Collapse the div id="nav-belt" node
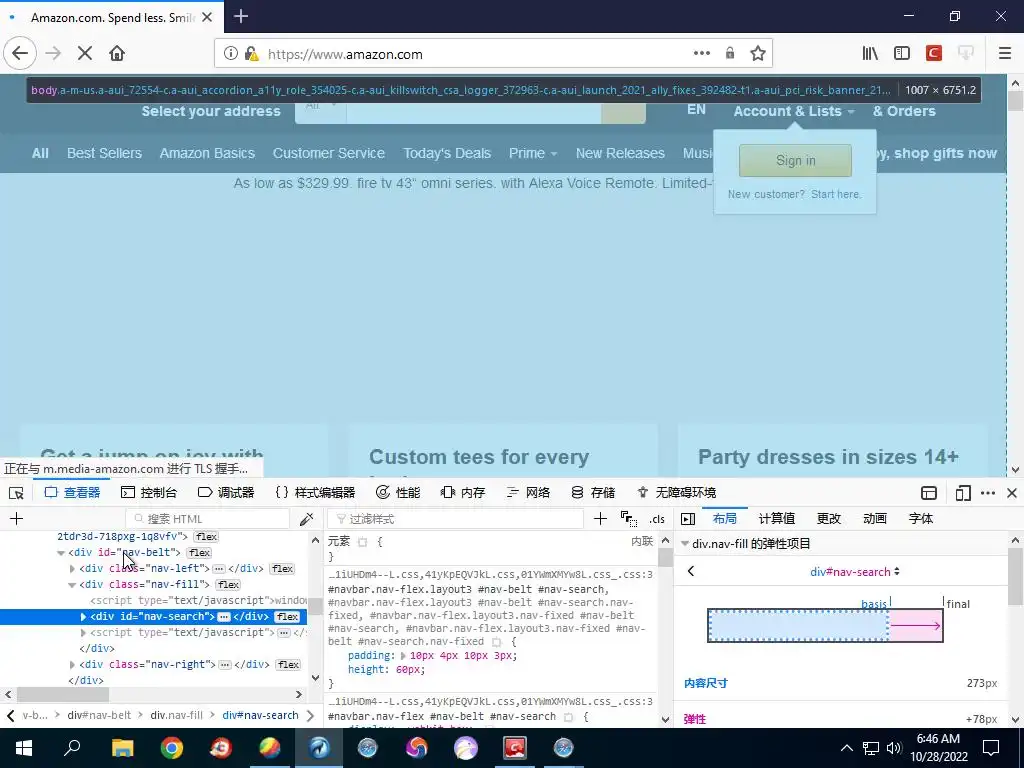 click(x=61, y=552)
